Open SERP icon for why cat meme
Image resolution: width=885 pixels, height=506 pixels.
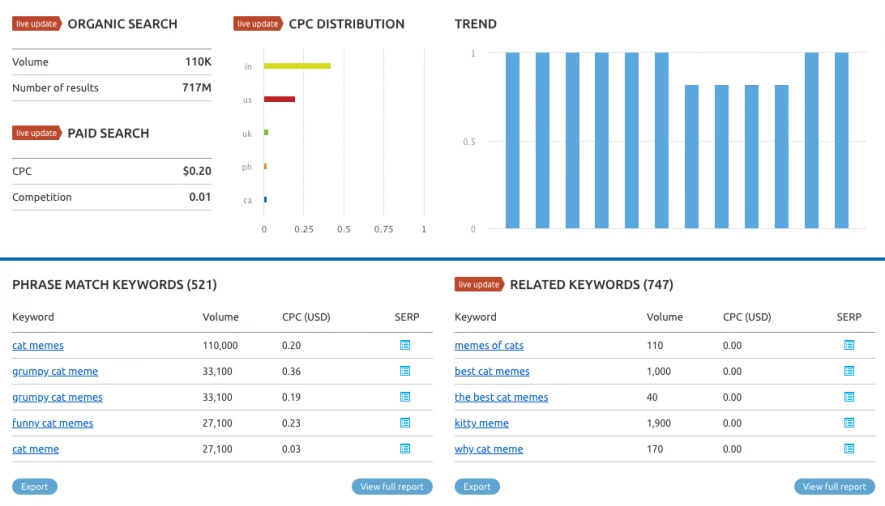849,449
